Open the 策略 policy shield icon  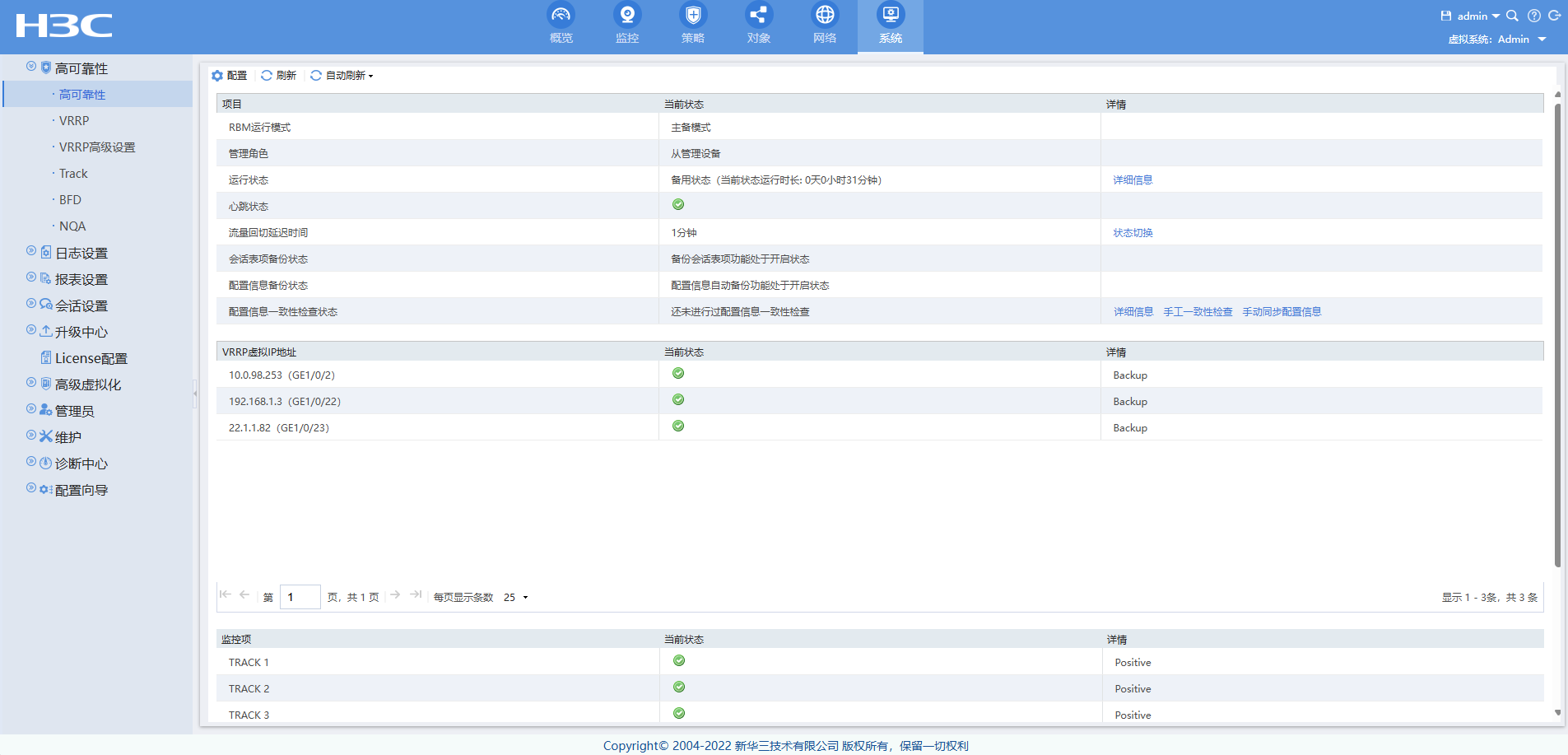693,15
